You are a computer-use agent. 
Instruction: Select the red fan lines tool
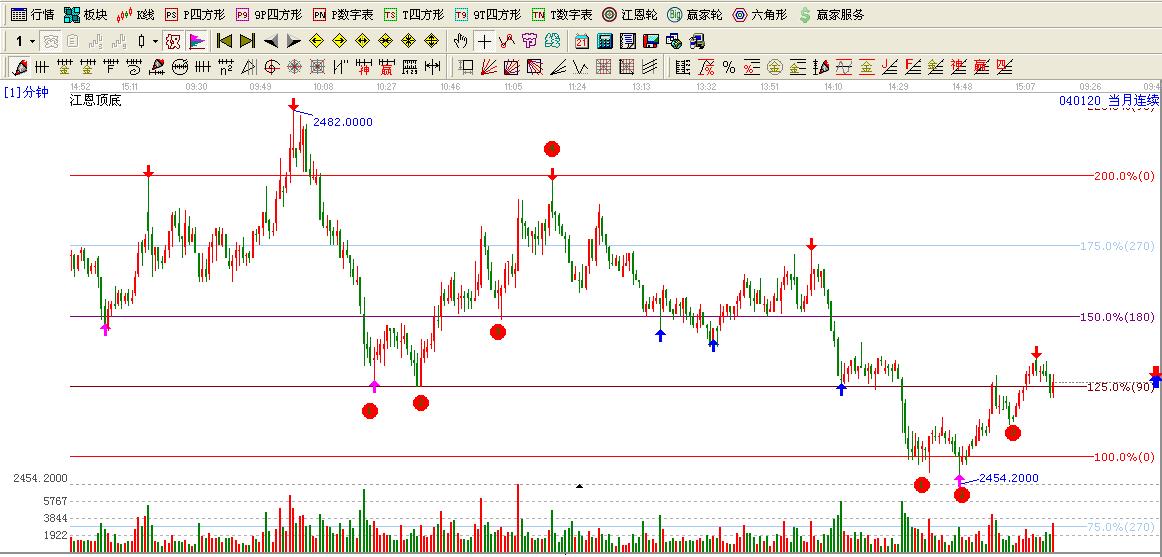[x=488, y=67]
